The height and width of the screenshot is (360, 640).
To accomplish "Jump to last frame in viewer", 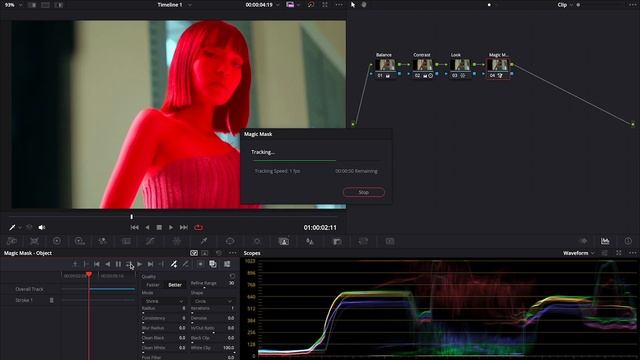I will click(x=184, y=227).
